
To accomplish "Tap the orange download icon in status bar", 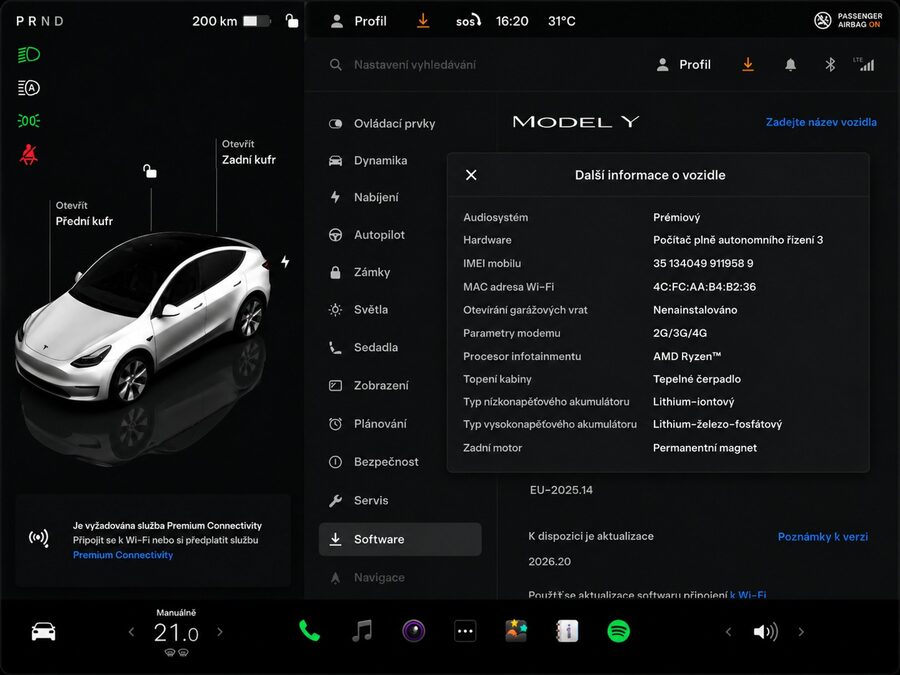I will pyautogui.click(x=423, y=21).
